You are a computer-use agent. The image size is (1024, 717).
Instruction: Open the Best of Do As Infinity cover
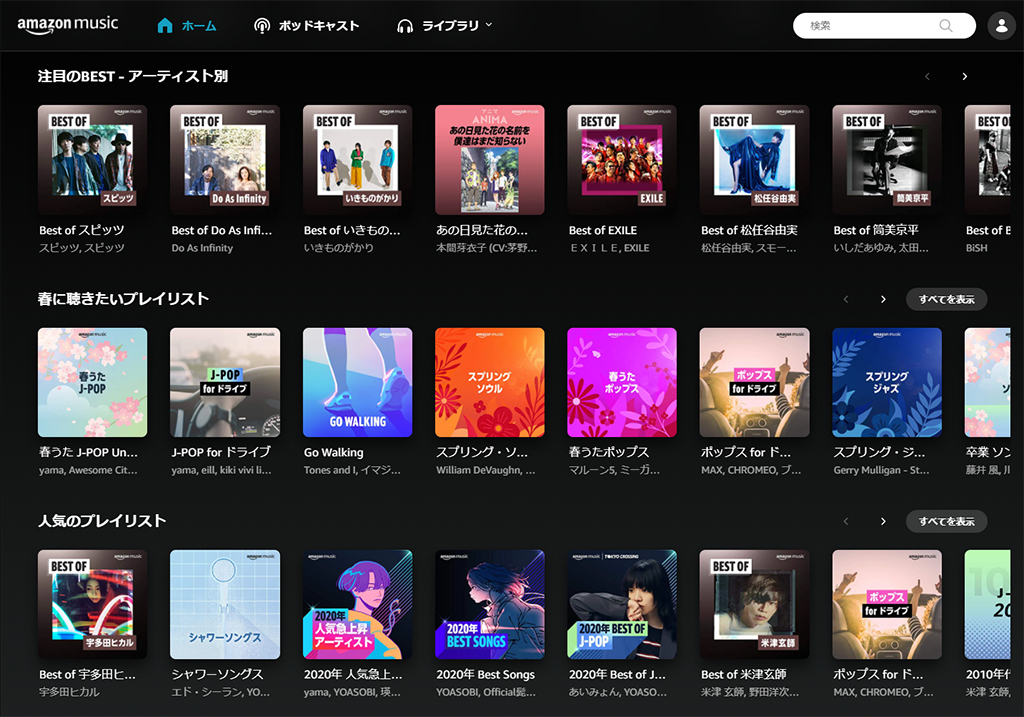[225, 160]
